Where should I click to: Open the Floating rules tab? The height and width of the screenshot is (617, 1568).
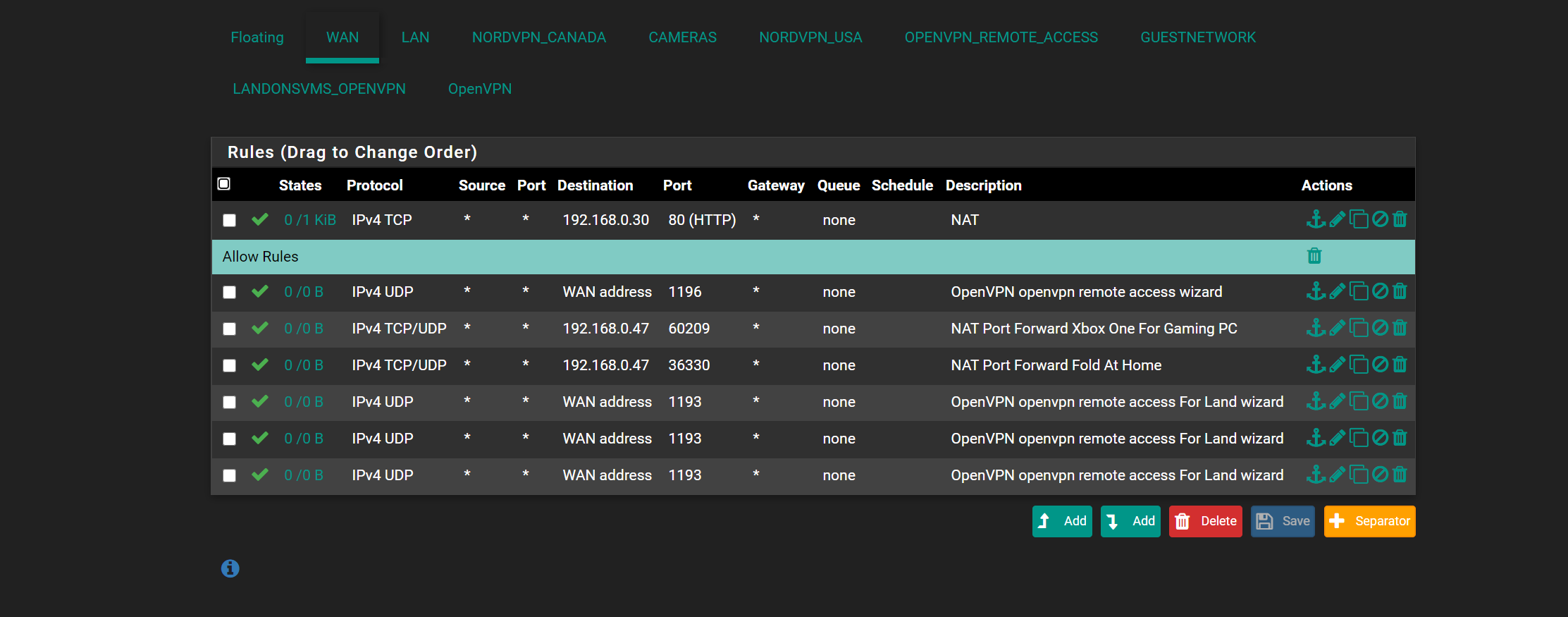[x=257, y=37]
